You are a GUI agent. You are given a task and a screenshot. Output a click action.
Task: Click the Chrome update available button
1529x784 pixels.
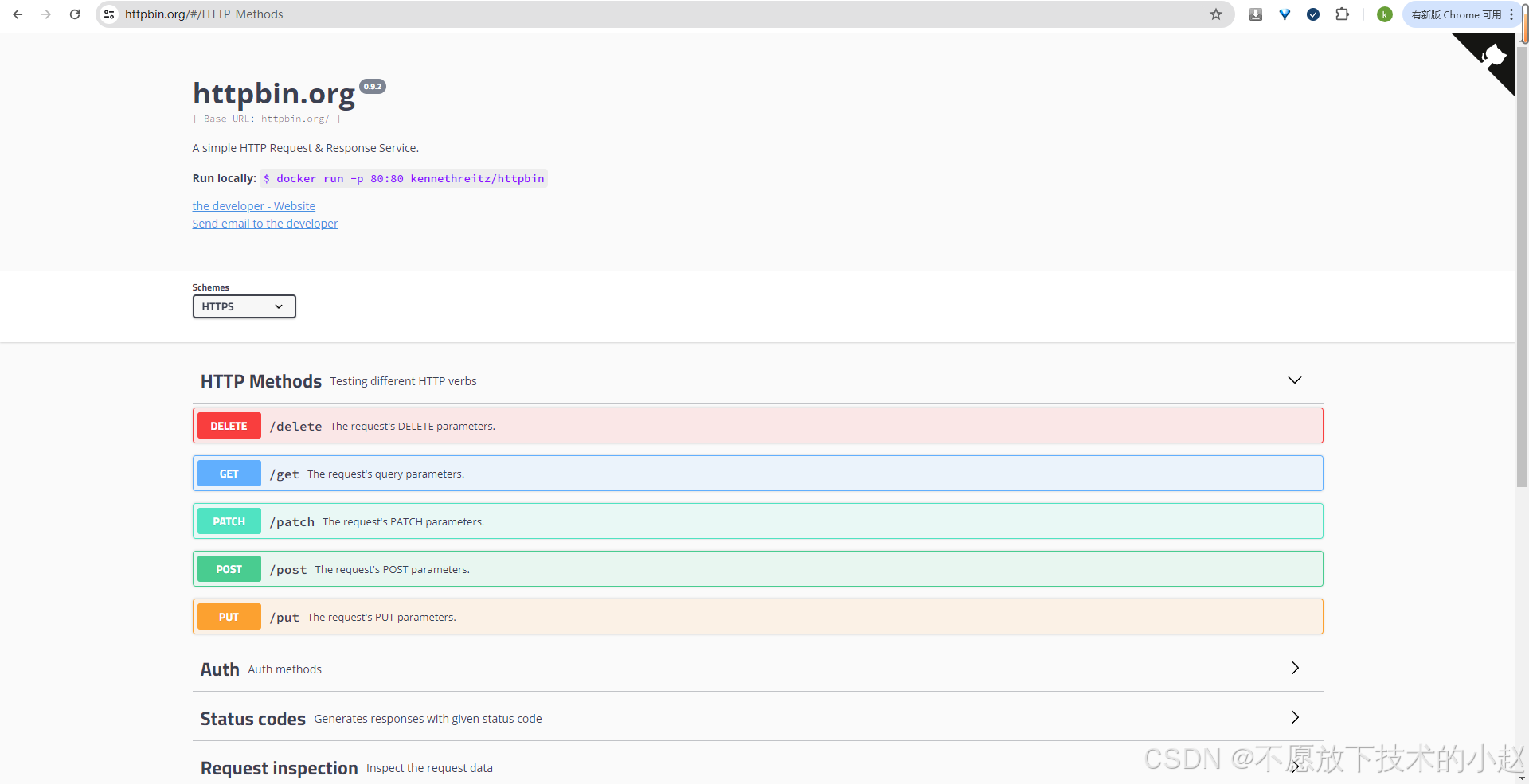coord(1457,14)
